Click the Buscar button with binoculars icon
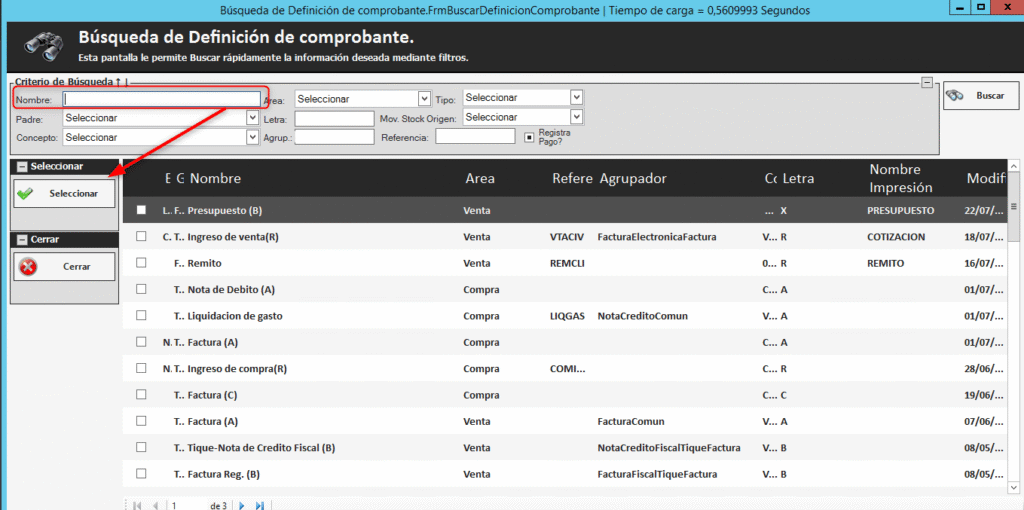The width and height of the screenshot is (1024, 510). coord(975,96)
